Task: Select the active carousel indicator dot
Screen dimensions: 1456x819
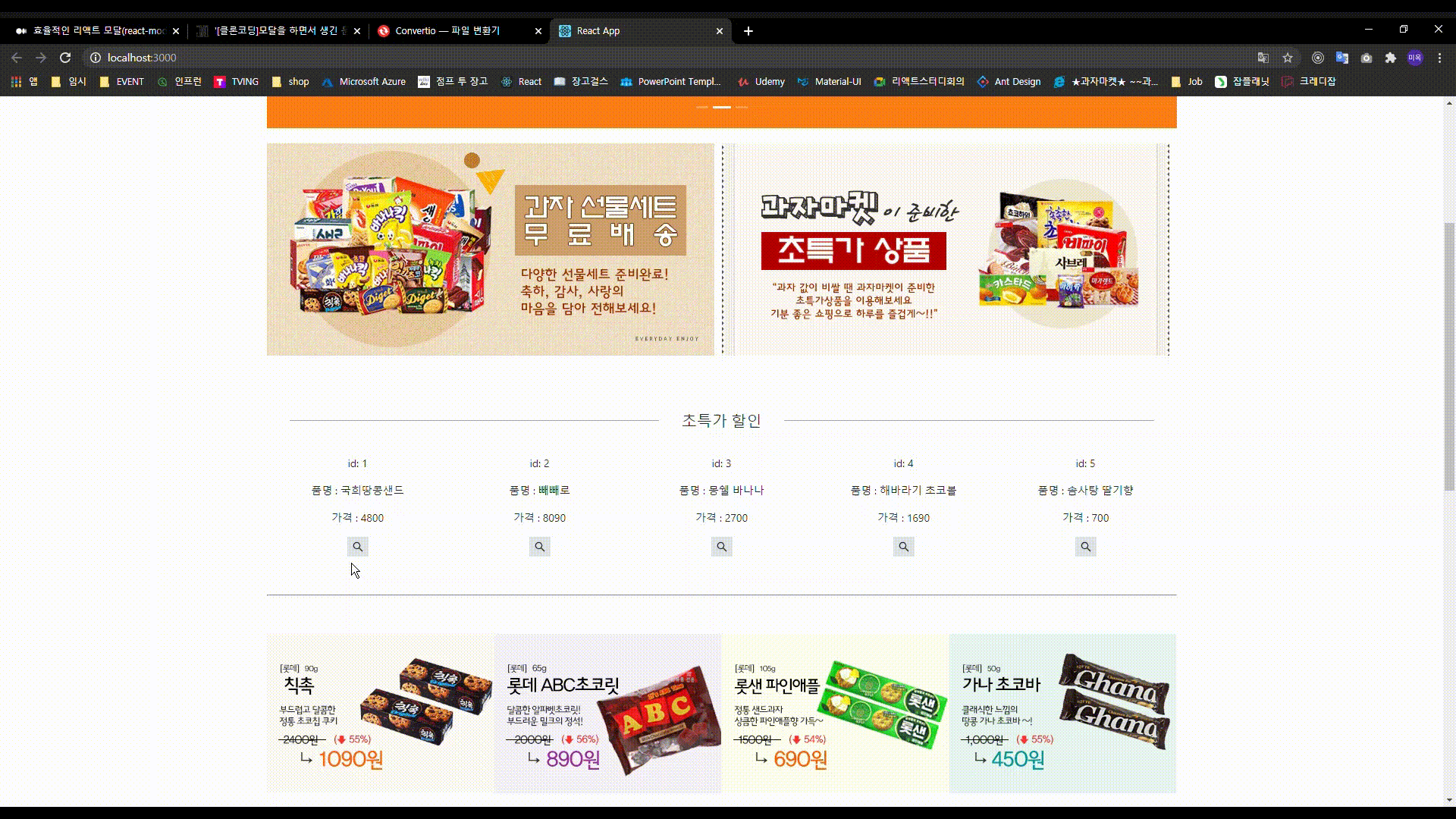Action: (722, 108)
